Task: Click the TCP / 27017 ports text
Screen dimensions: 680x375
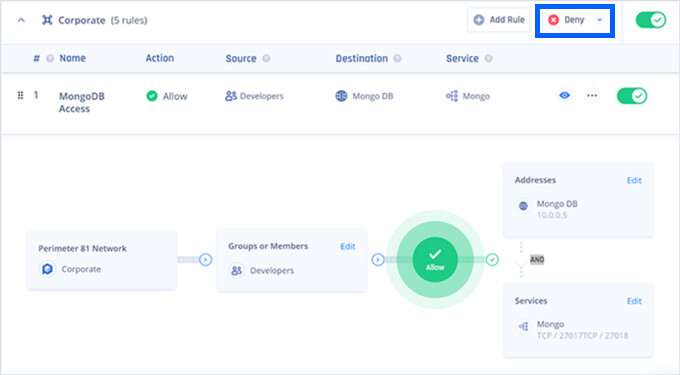Action: tap(582, 336)
